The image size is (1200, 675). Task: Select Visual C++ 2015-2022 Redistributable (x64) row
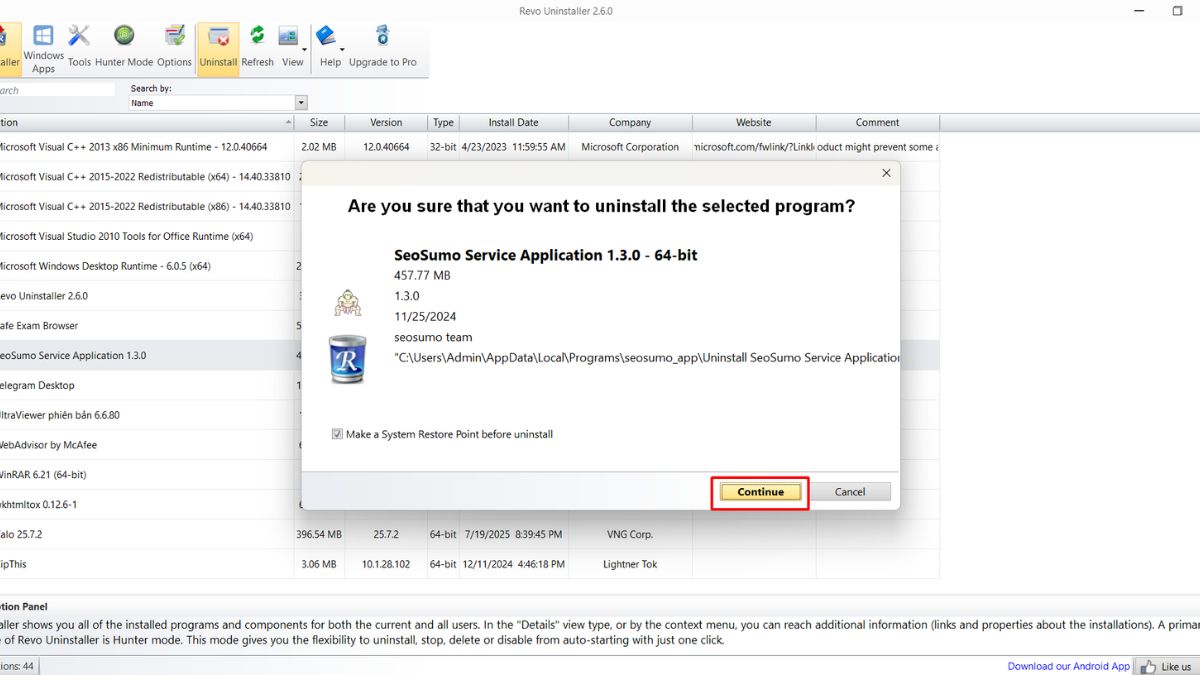click(150, 177)
